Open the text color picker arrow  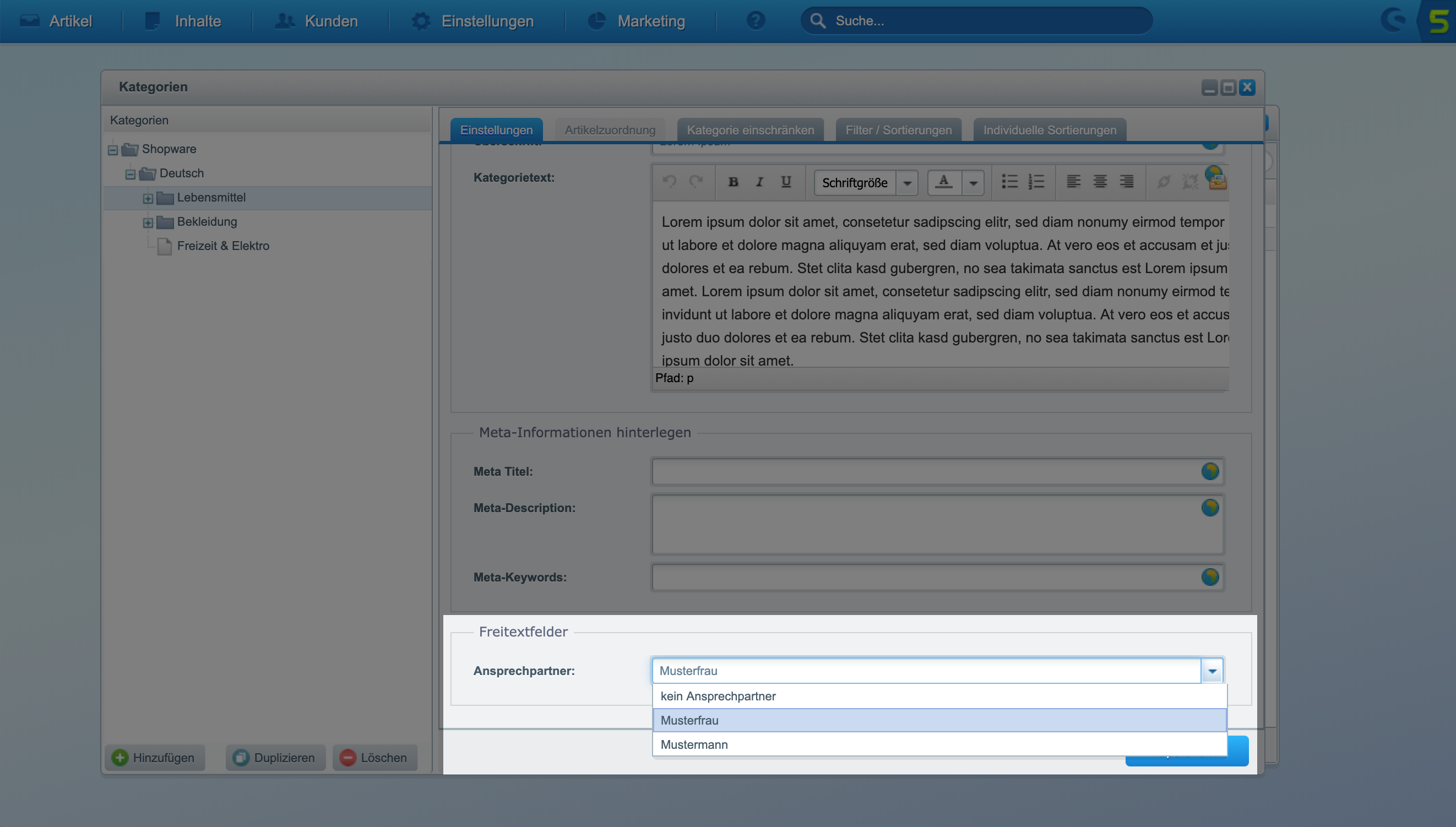(x=973, y=183)
